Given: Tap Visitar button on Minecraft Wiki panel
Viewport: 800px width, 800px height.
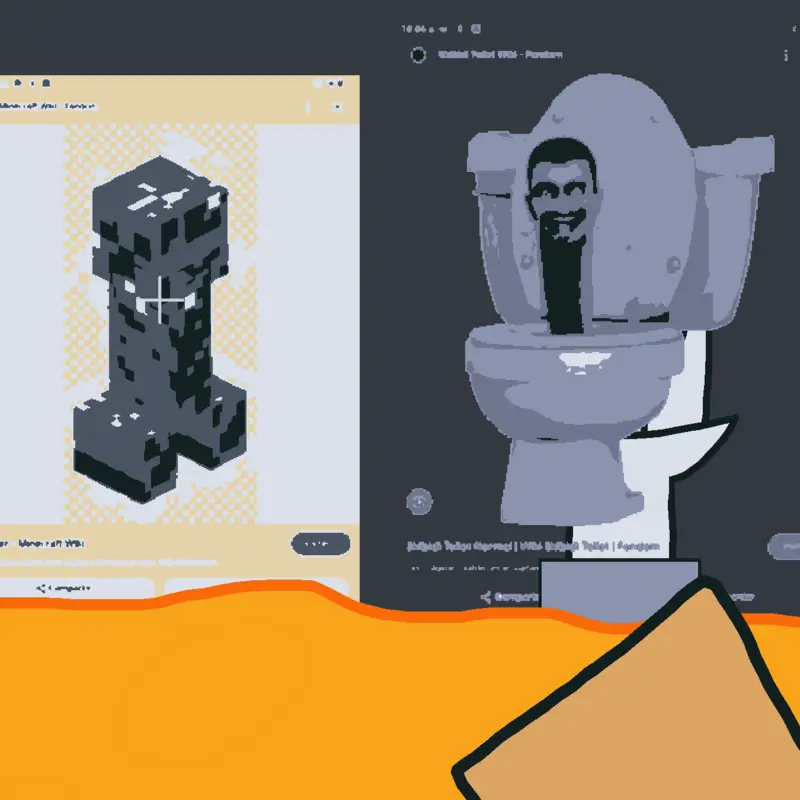Looking at the screenshot, I should click(320, 544).
